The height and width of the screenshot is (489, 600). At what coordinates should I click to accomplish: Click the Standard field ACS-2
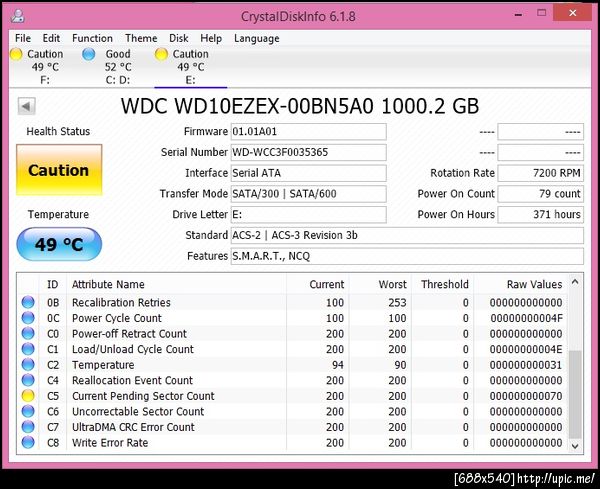pos(407,235)
